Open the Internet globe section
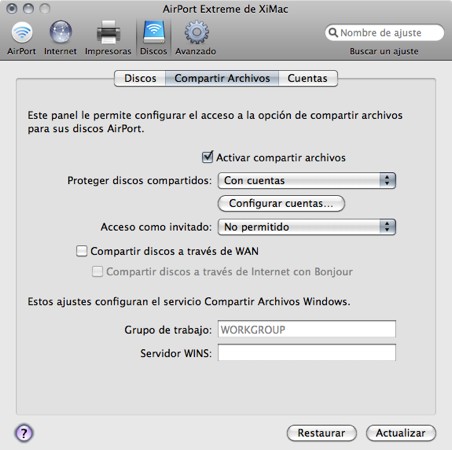 [x=60, y=38]
